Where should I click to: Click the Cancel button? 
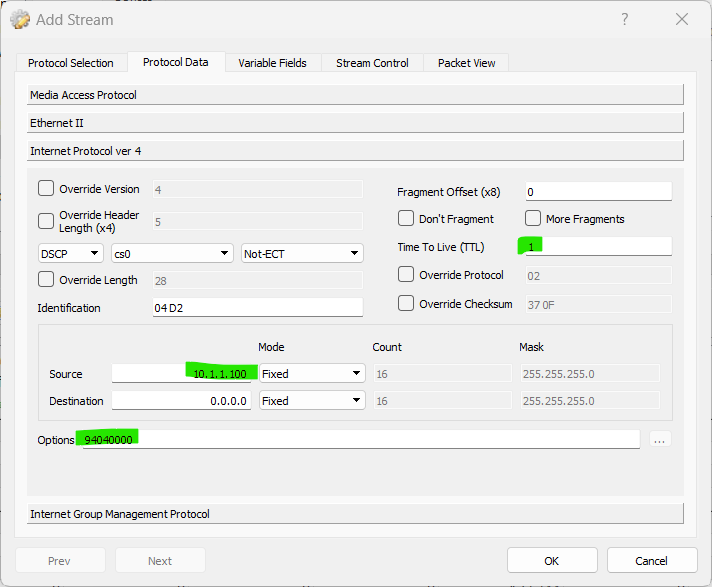651,561
